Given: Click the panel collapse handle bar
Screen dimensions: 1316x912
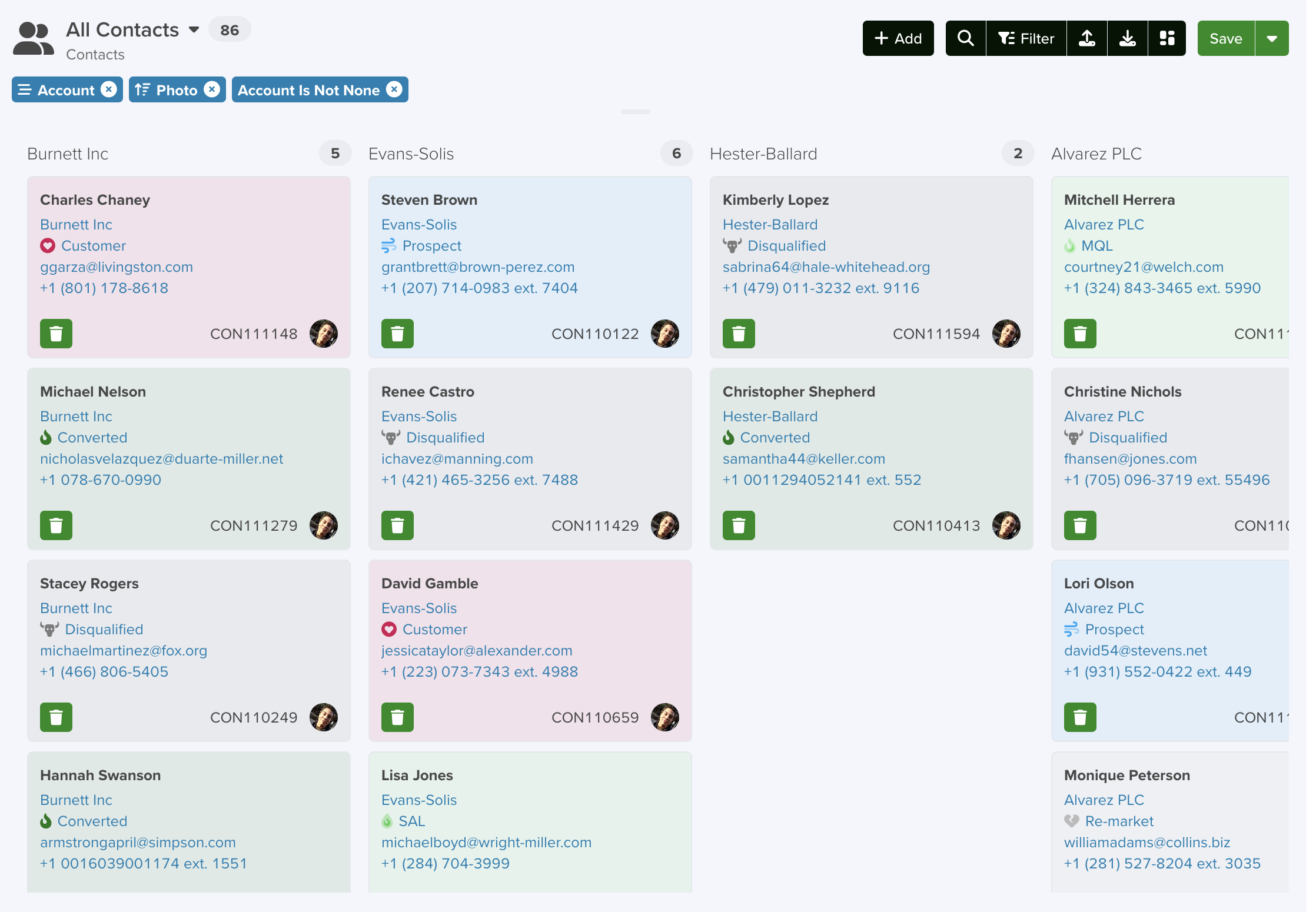Looking at the screenshot, I should pyautogui.click(x=636, y=111).
